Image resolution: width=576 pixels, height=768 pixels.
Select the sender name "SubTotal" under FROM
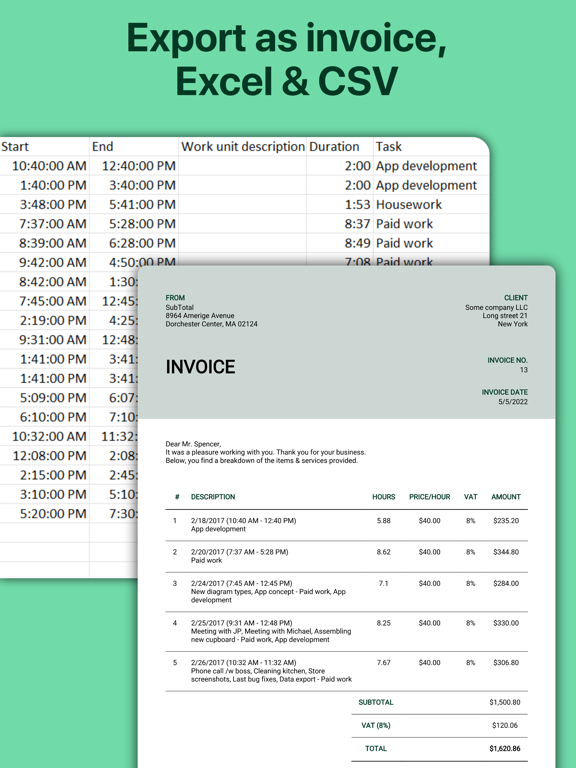[180, 308]
